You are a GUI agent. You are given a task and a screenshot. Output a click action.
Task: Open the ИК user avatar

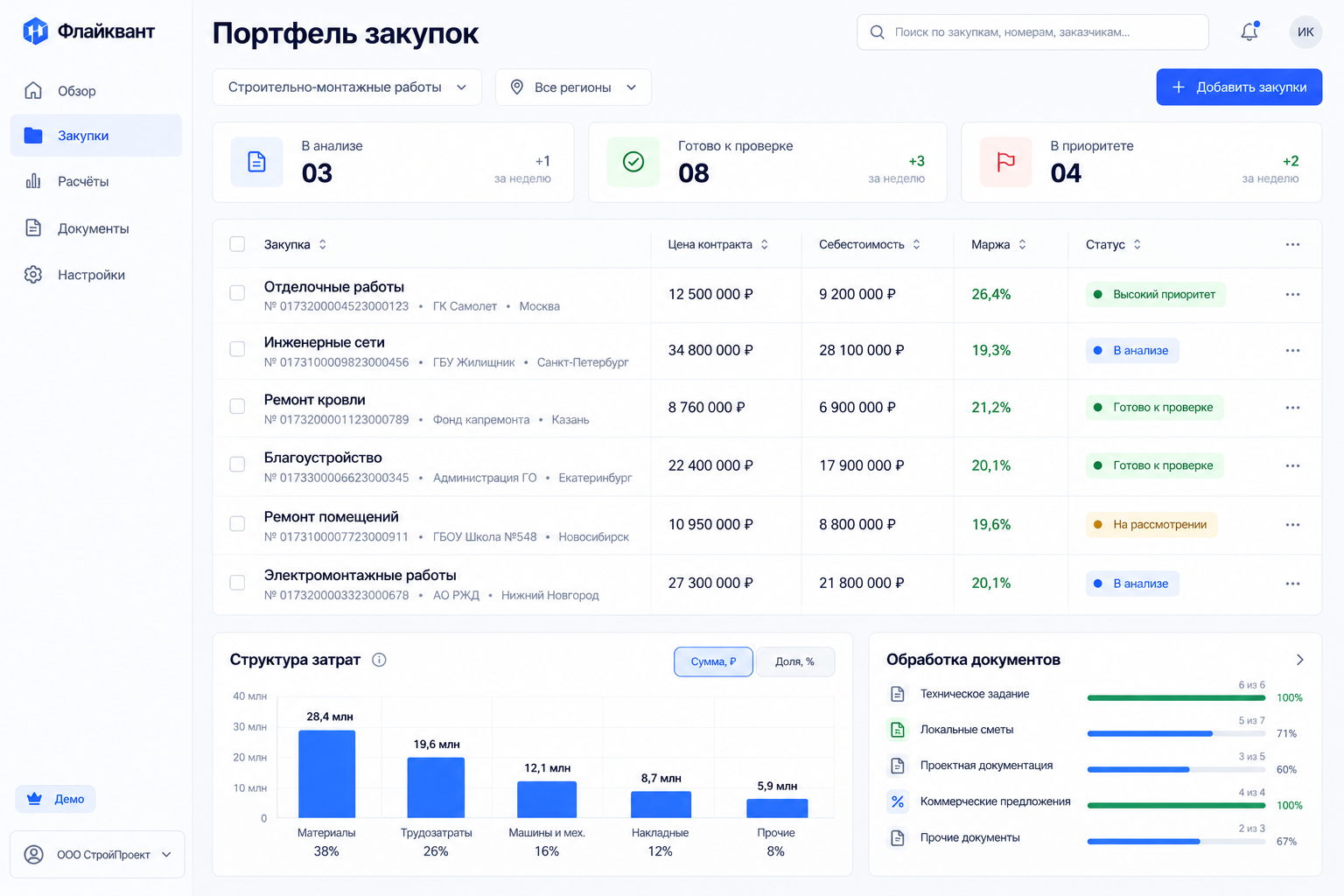point(1305,31)
